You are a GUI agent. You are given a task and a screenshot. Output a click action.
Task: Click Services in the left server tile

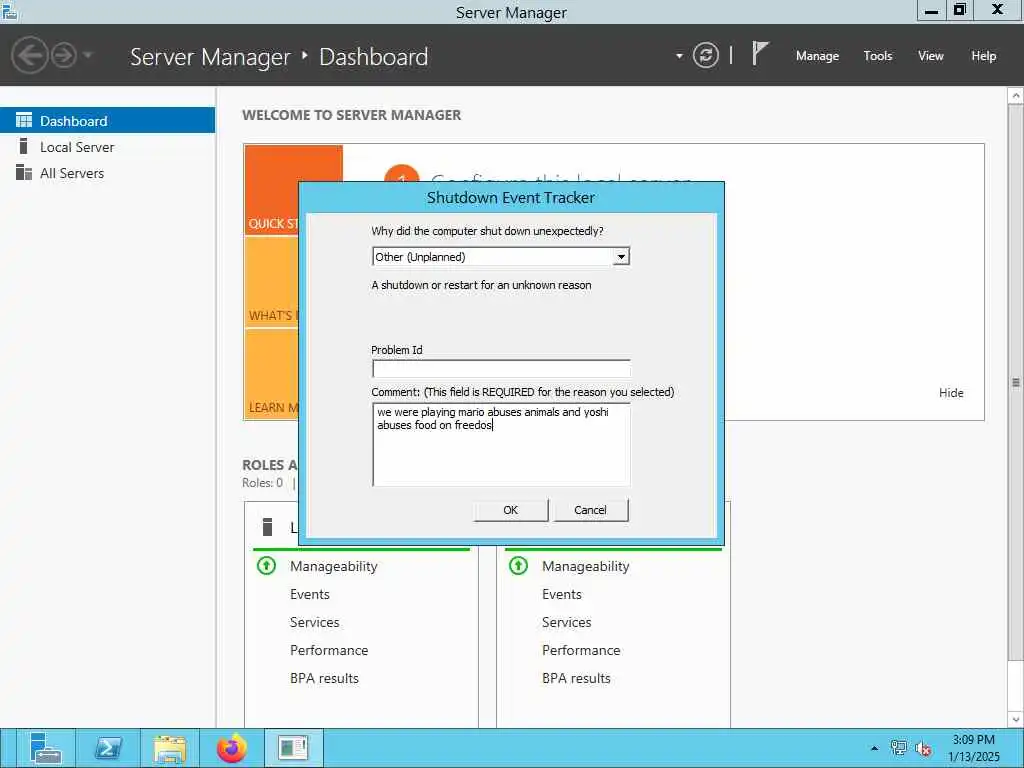[x=315, y=622]
